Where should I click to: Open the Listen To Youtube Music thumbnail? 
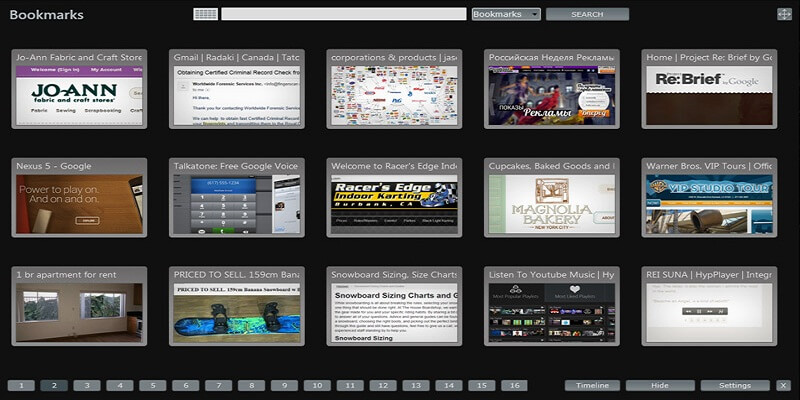tap(552, 313)
